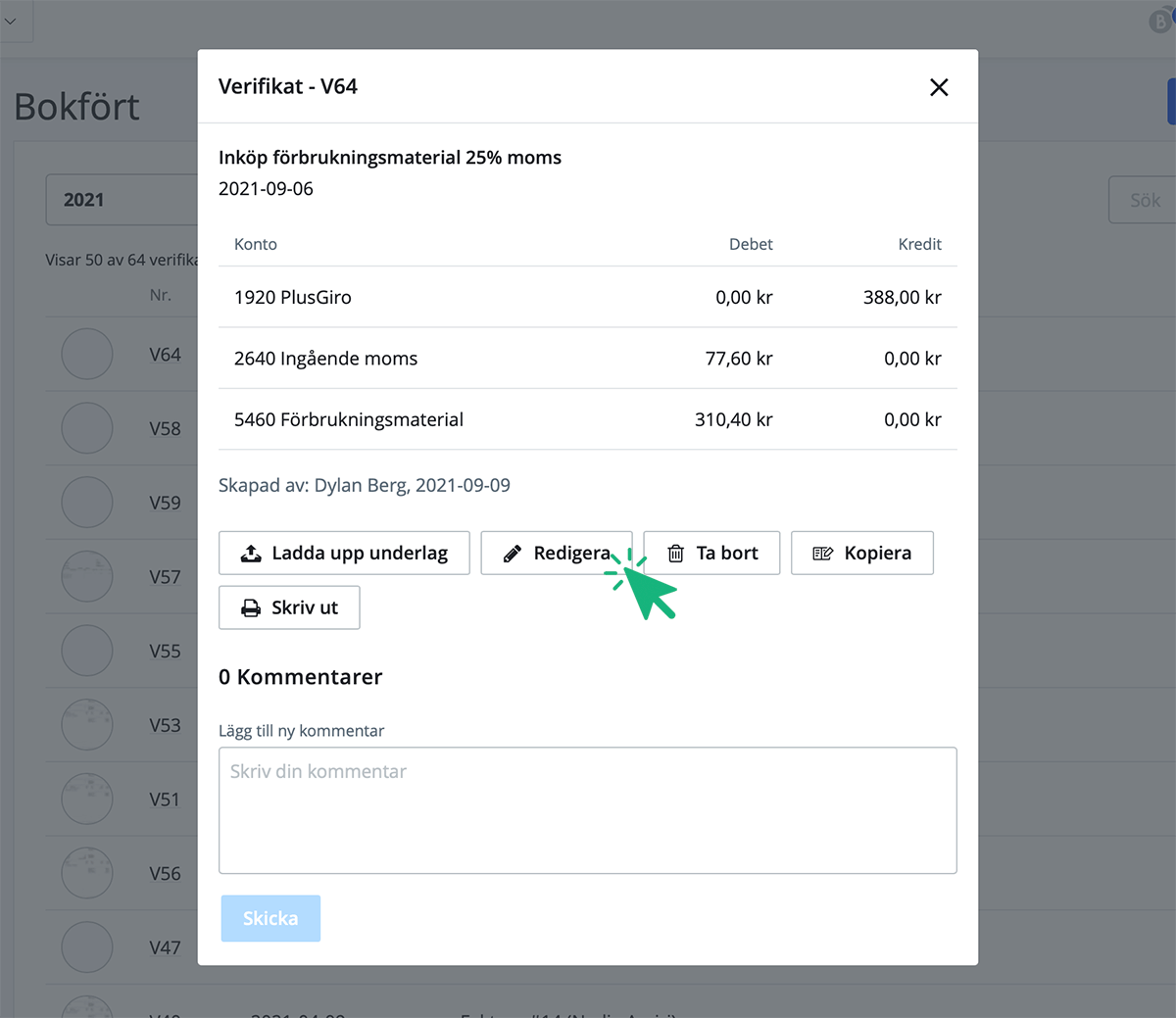Click the printer icon on Skriv ut
Image resolution: width=1176 pixels, height=1018 pixels.
(251, 608)
